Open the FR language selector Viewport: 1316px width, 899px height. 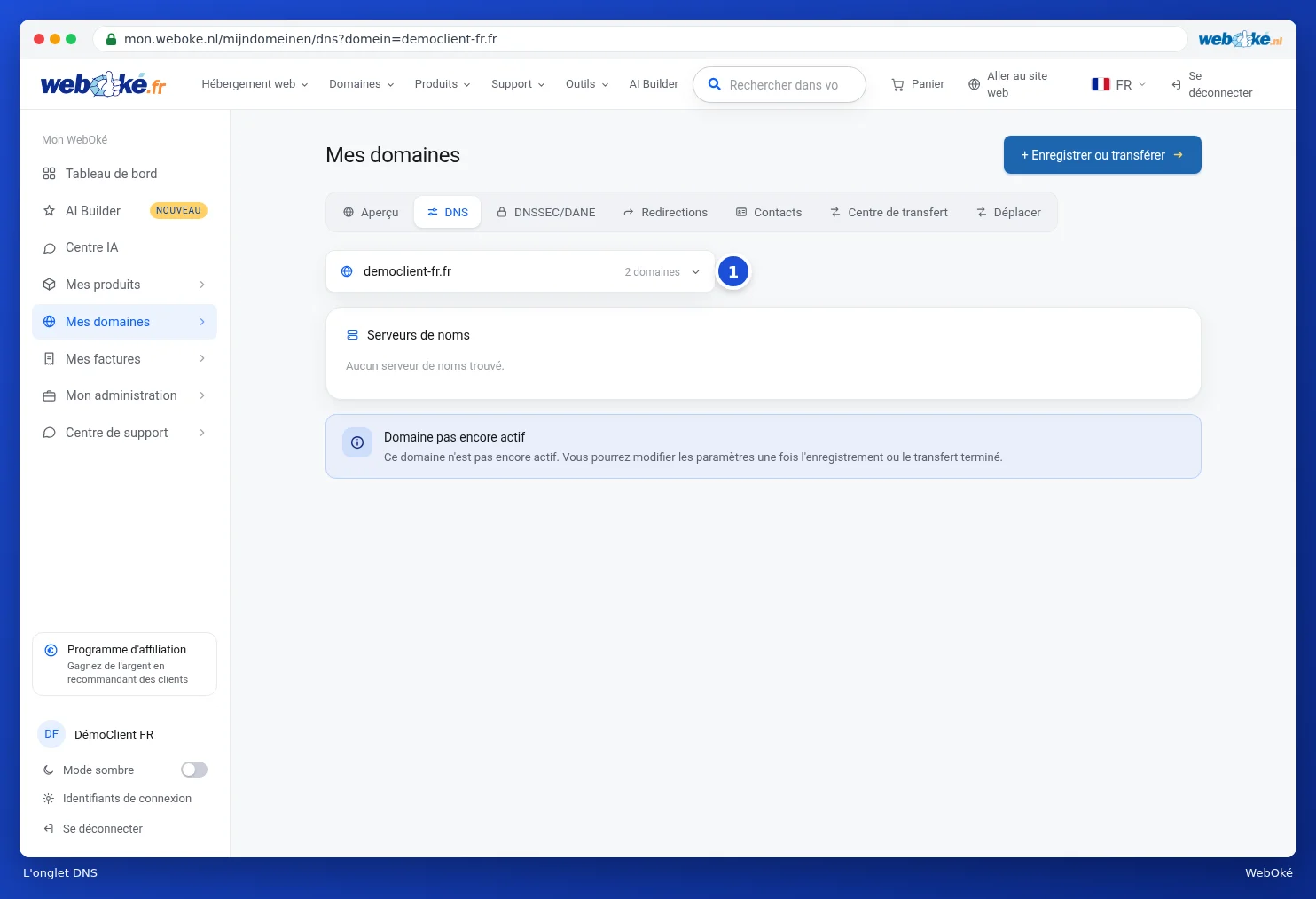(1118, 84)
